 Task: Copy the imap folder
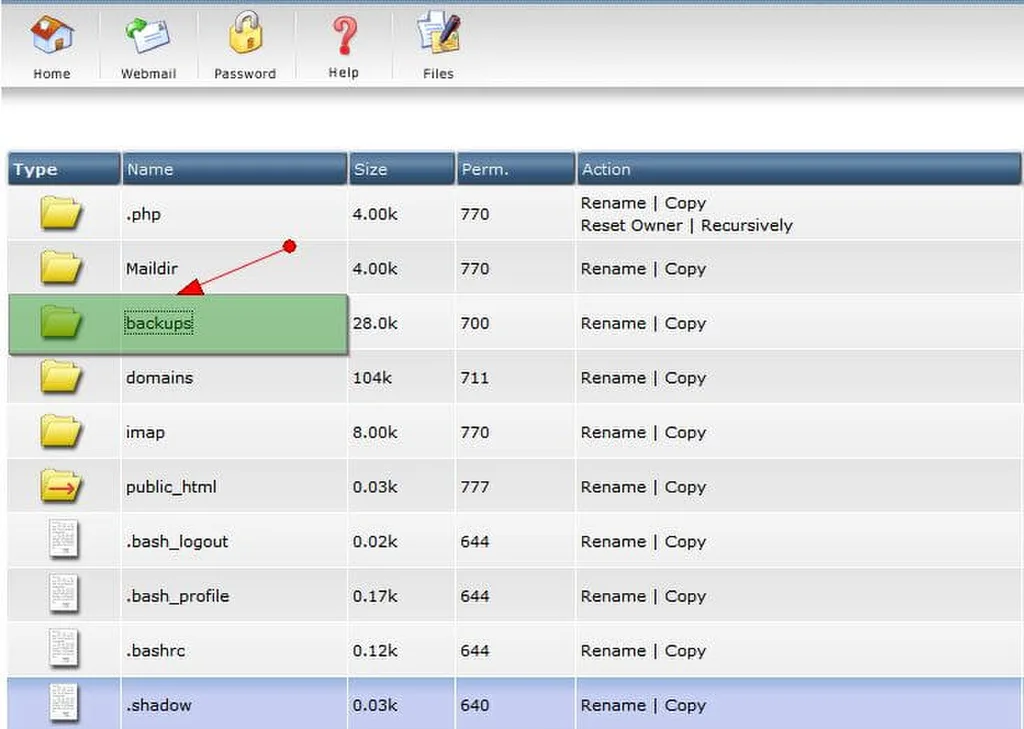click(685, 433)
